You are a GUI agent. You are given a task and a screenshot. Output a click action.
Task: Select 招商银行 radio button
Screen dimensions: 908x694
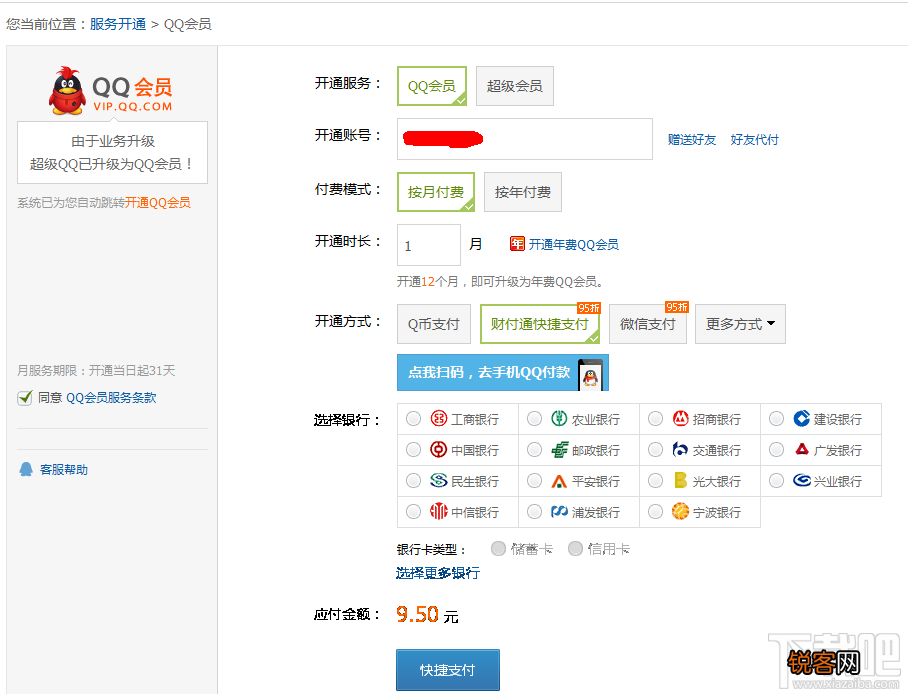point(656,418)
